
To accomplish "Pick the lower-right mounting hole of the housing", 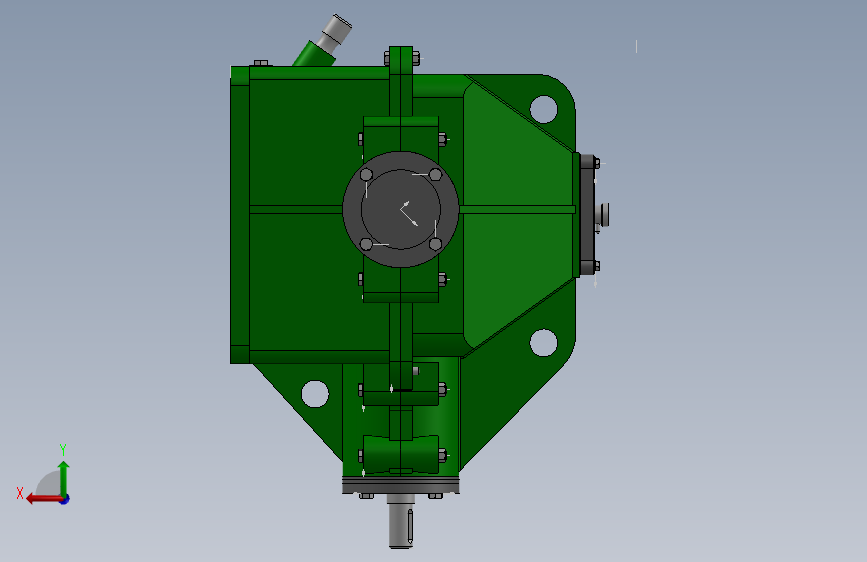I will (544, 342).
